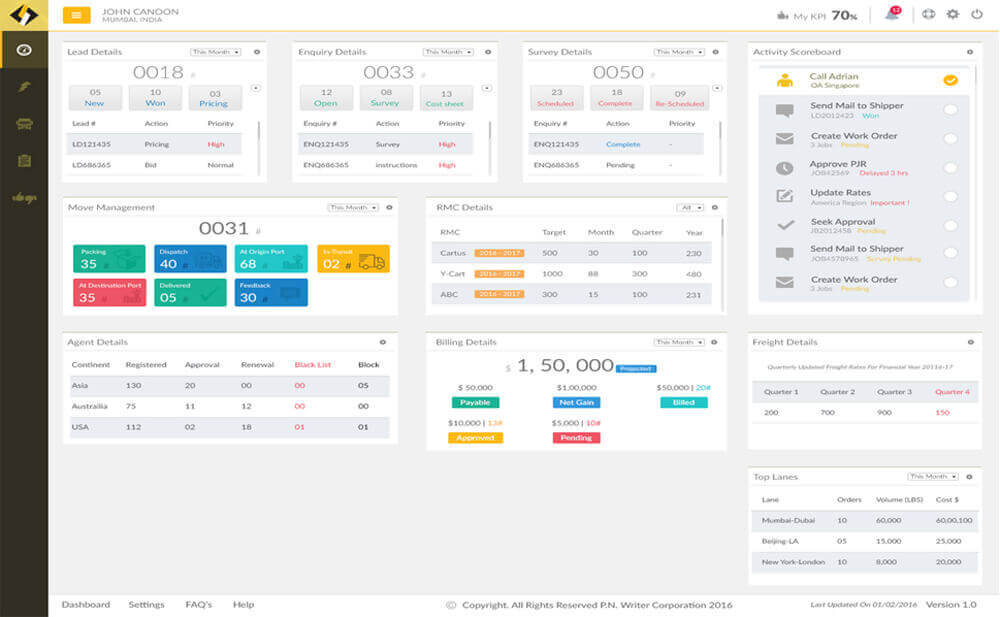The height and width of the screenshot is (617, 1000).
Task: Open Settings in the footer menu
Action: click(146, 604)
